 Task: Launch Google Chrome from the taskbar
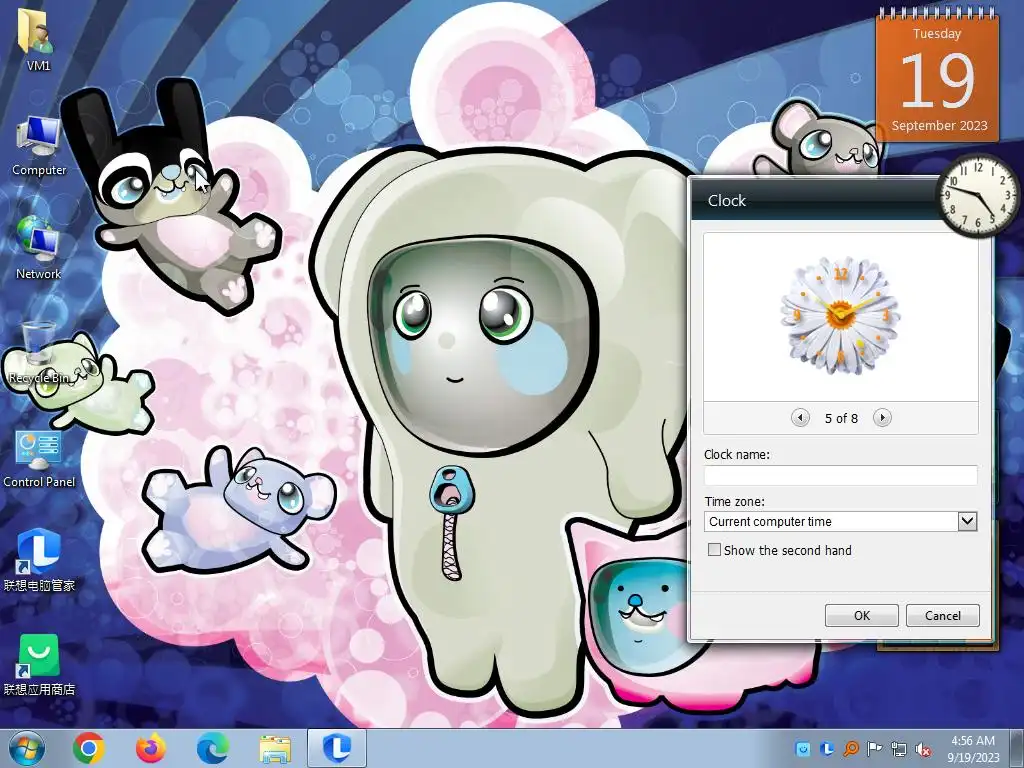pos(89,748)
